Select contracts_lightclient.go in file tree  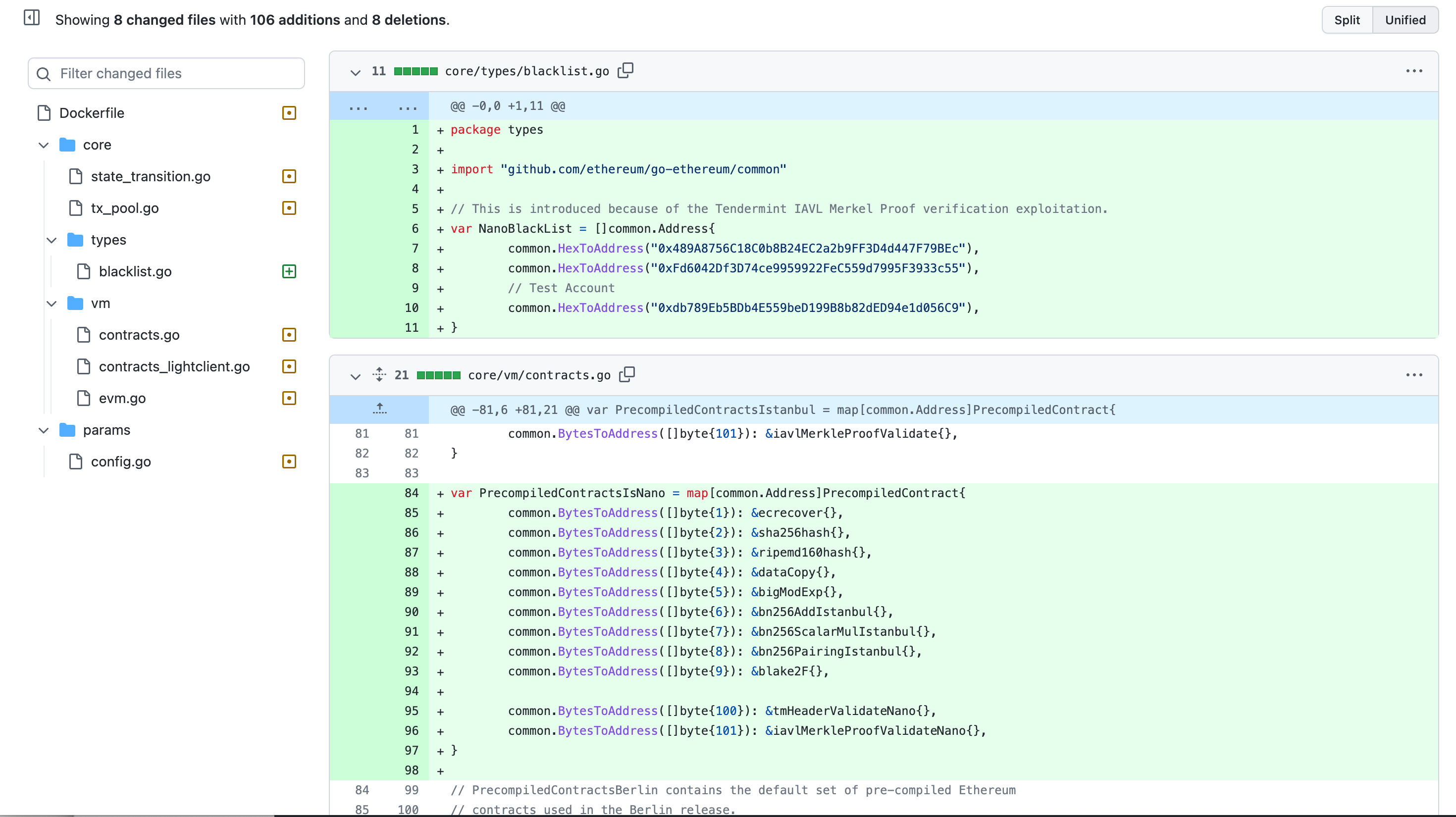coord(174,367)
